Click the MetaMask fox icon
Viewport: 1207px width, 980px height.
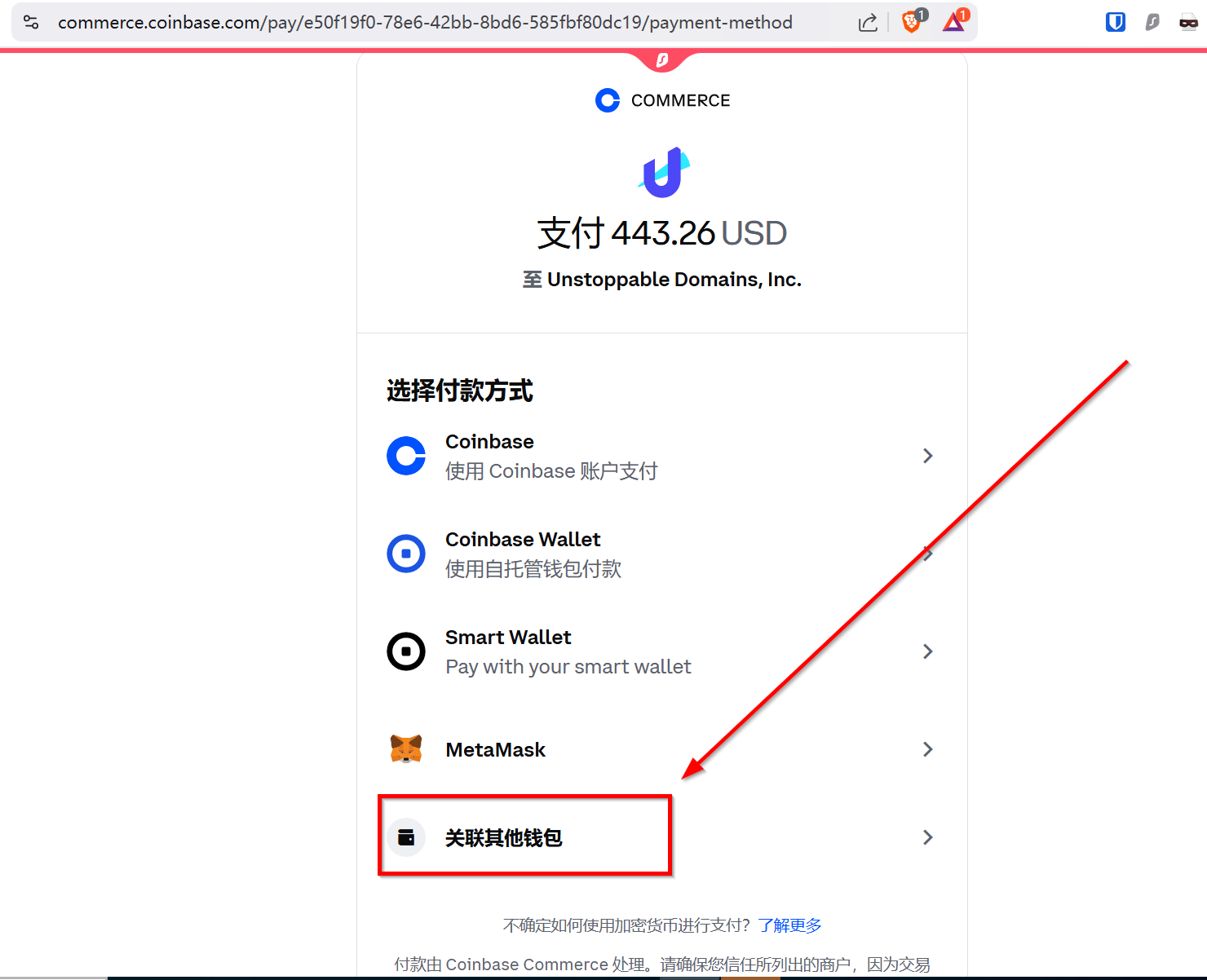[x=406, y=749]
